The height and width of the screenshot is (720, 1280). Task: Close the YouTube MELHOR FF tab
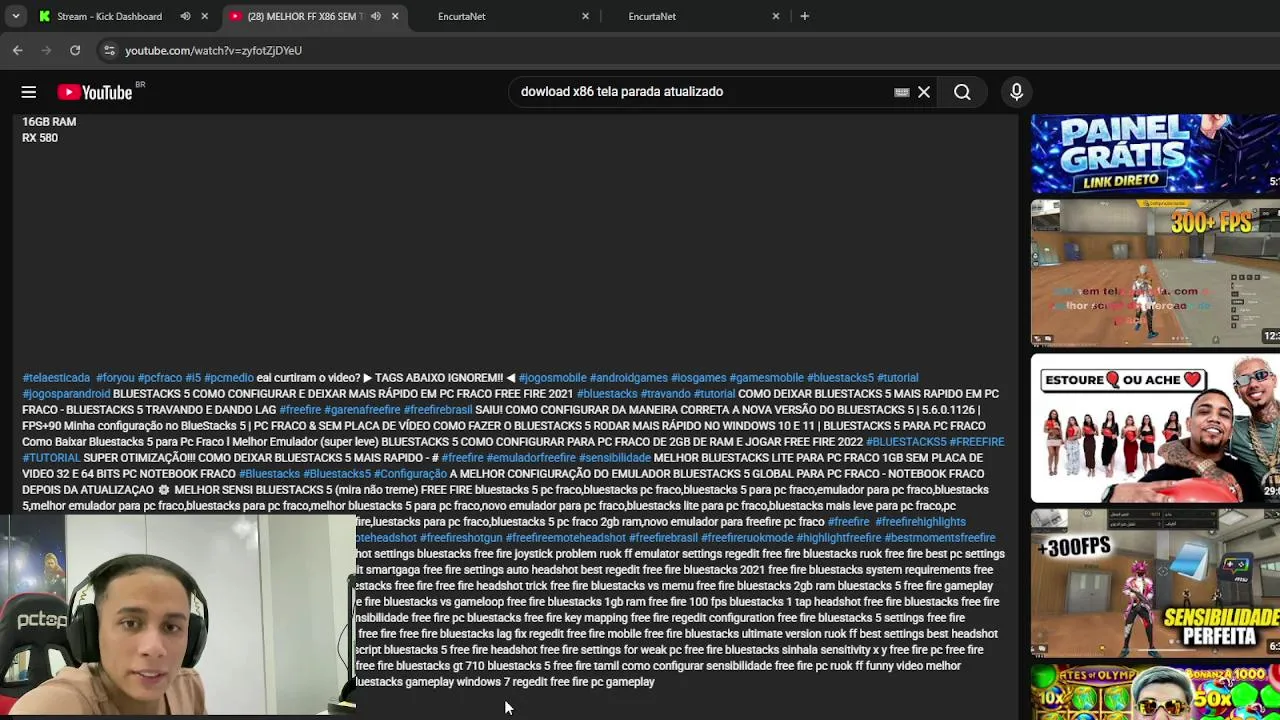pyautogui.click(x=395, y=16)
